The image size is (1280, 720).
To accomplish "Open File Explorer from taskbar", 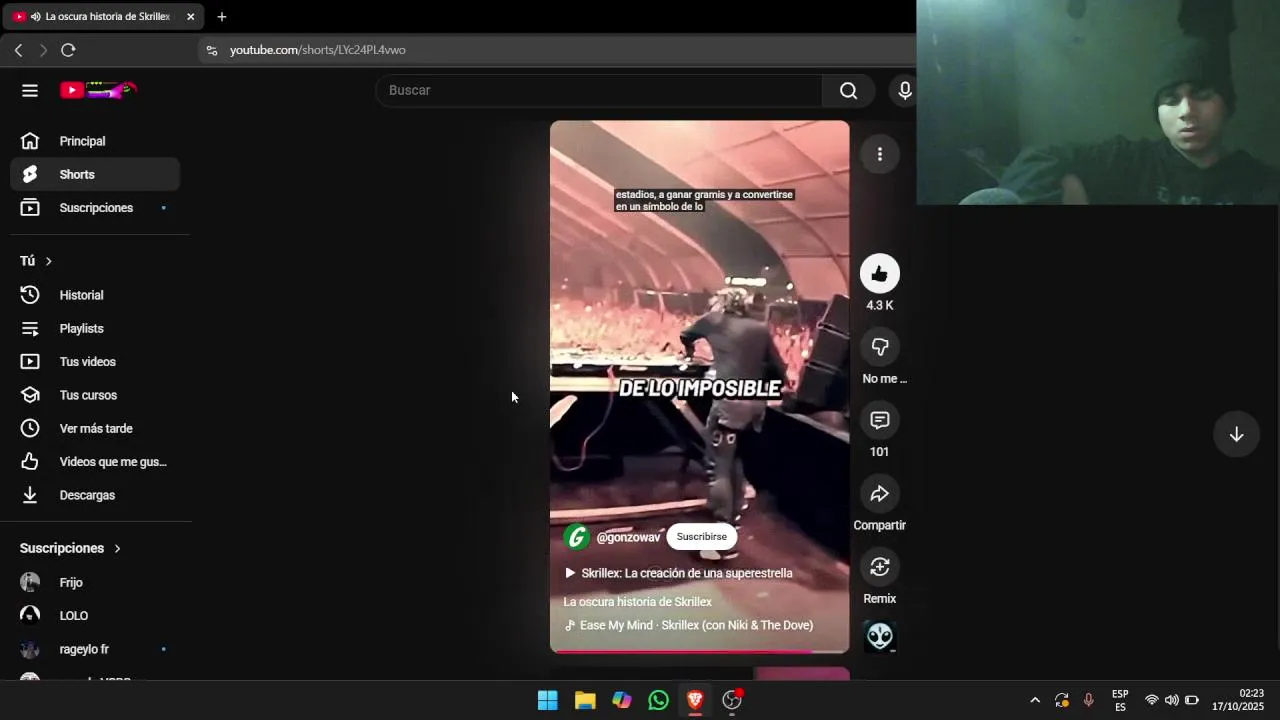I will point(585,700).
